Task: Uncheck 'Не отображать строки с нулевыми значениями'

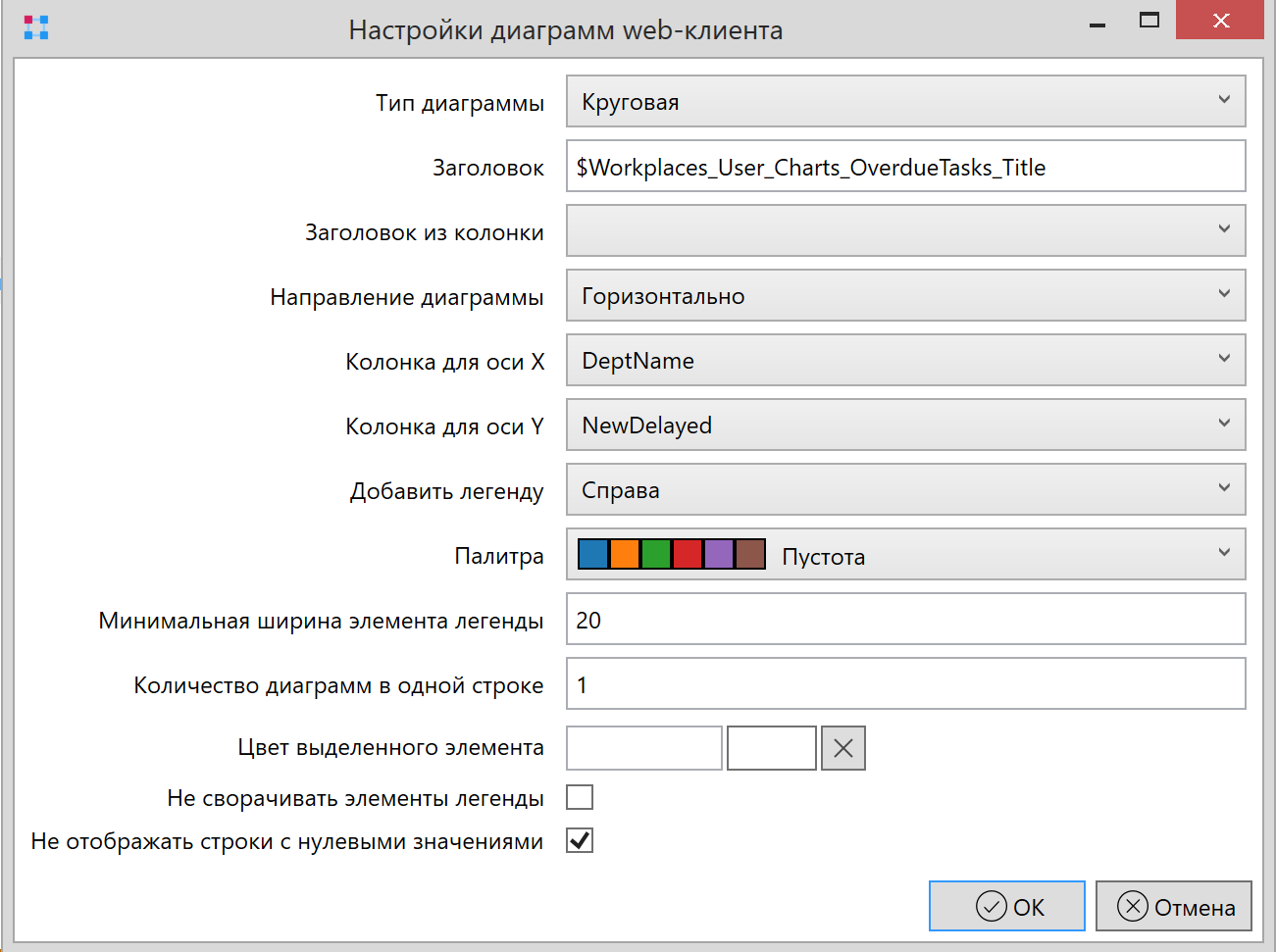Action: tap(580, 840)
